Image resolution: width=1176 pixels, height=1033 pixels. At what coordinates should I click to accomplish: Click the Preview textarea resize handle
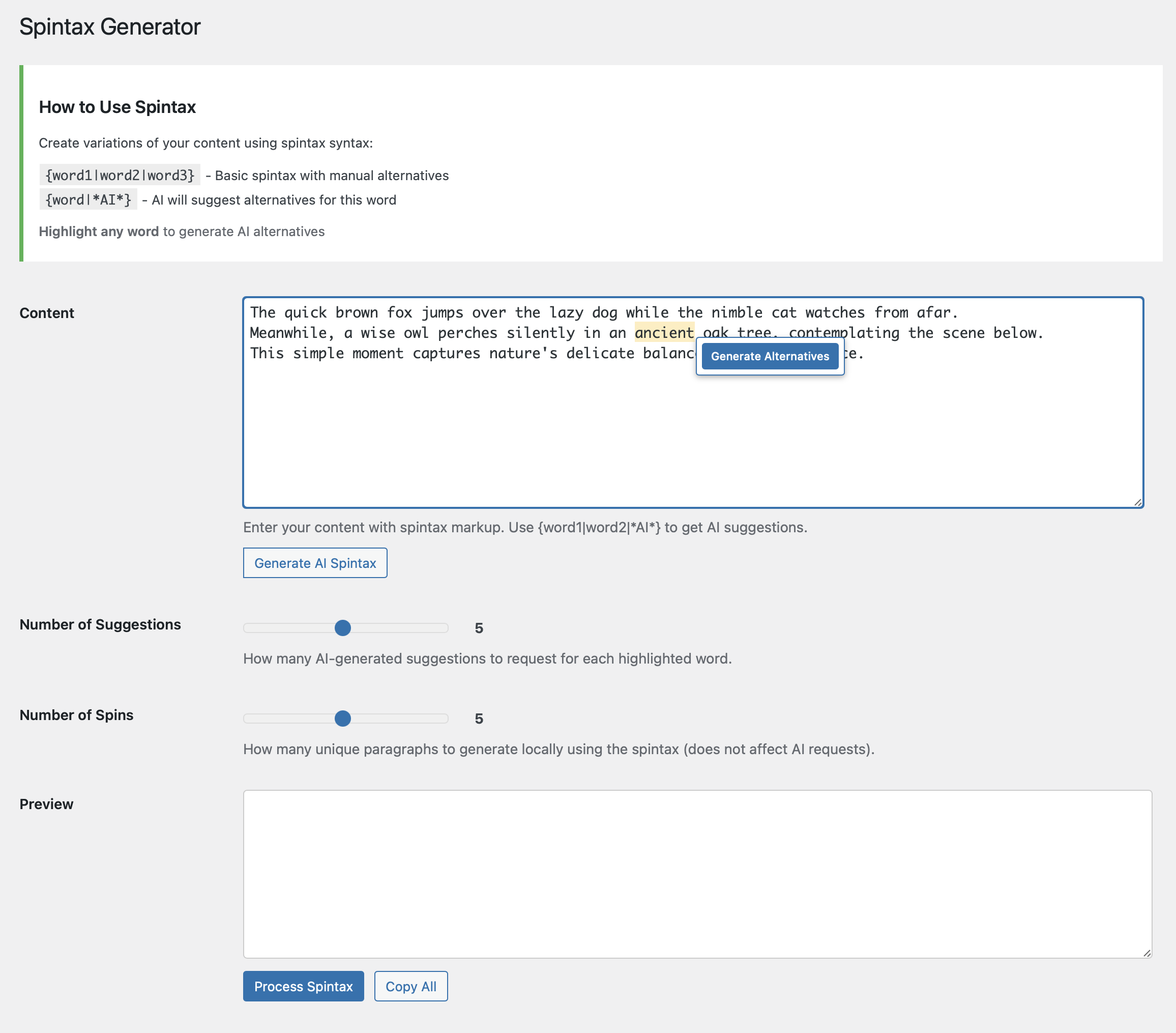coord(1146,953)
